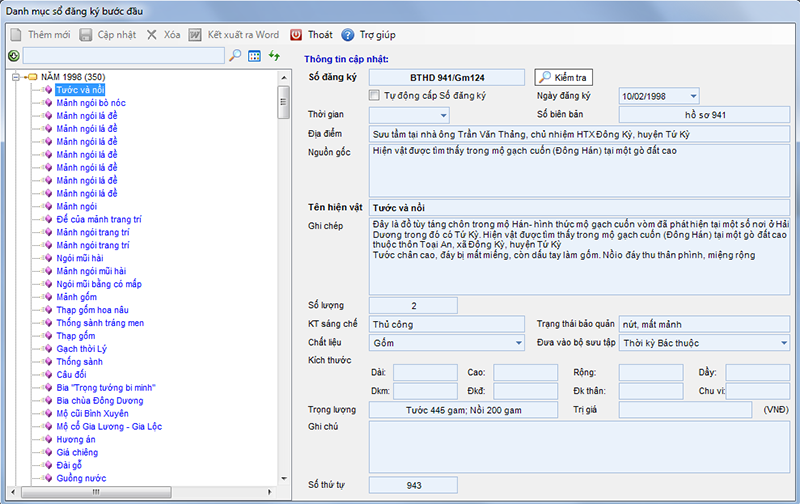The width and height of the screenshot is (800, 504).
Task: Open the Chất liệu dropdown arrow
Action: point(518,343)
